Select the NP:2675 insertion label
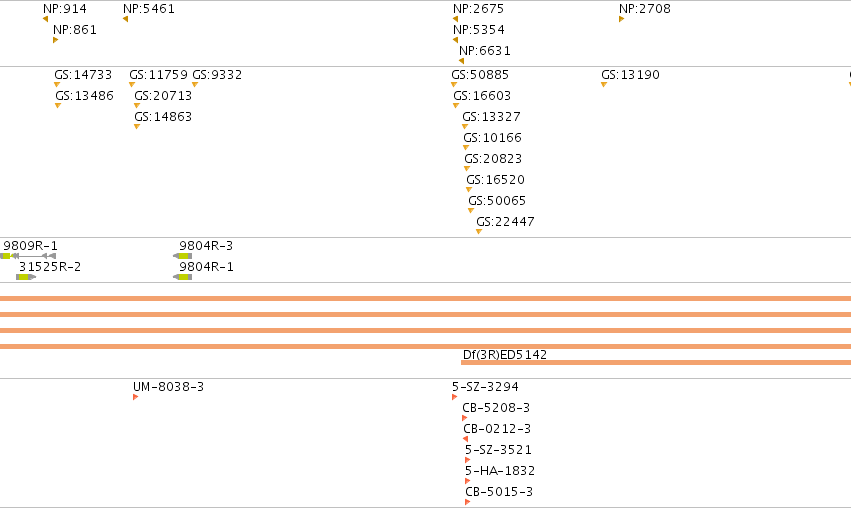This screenshot has height=508, width=851. (x=478, y=9)
